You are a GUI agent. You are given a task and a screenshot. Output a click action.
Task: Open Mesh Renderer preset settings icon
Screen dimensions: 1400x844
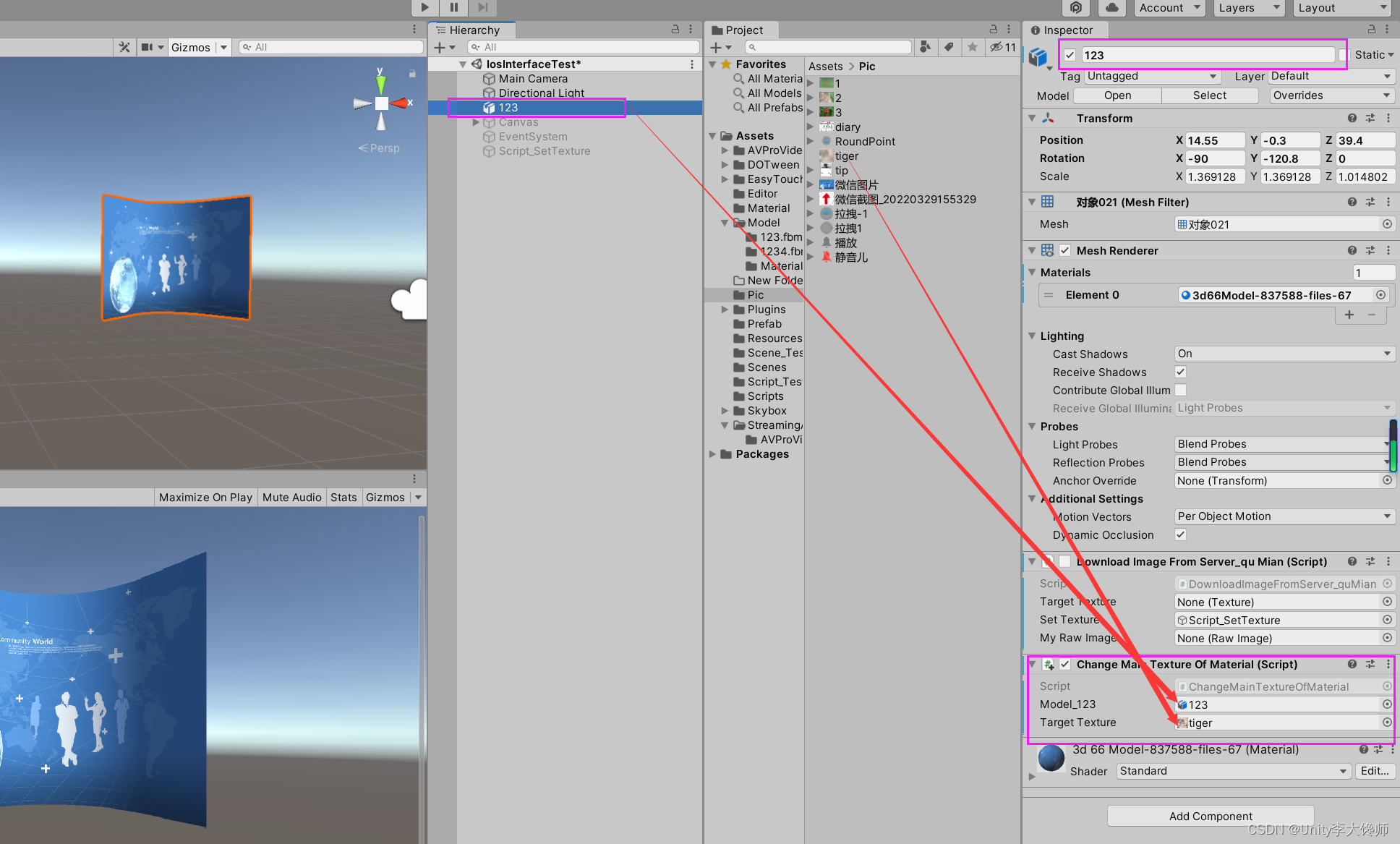pyautogui.click(x=1370, y=250)
